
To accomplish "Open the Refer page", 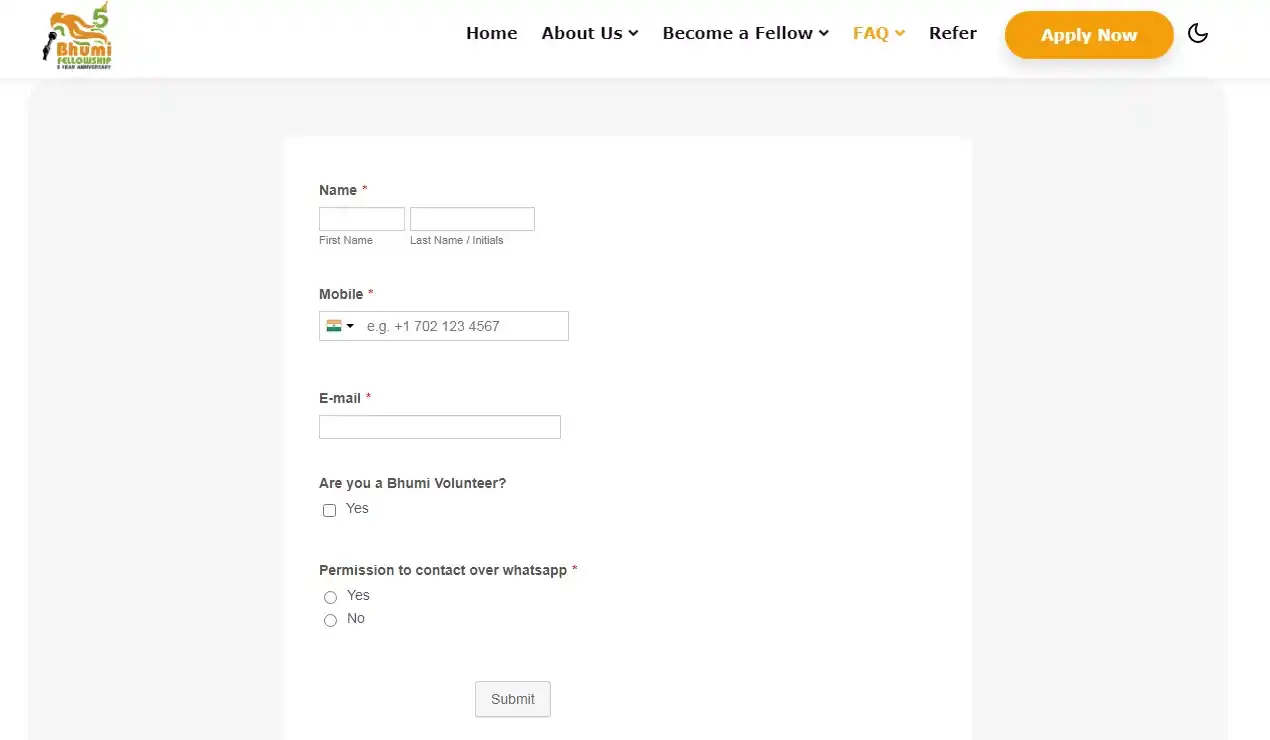I will (x=952, y=33).
